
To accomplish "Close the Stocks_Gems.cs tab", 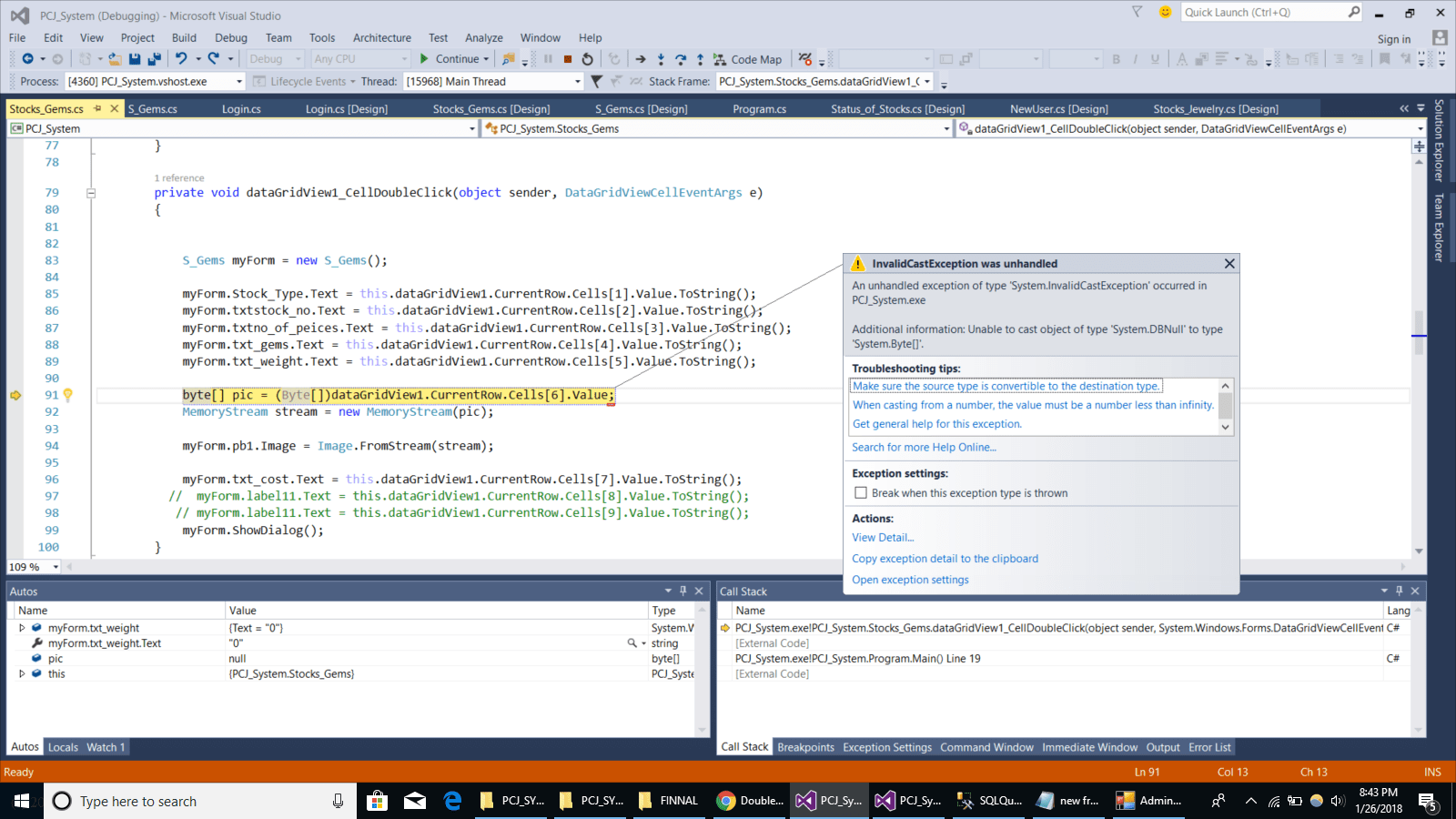I will click(x=114, y=108).
